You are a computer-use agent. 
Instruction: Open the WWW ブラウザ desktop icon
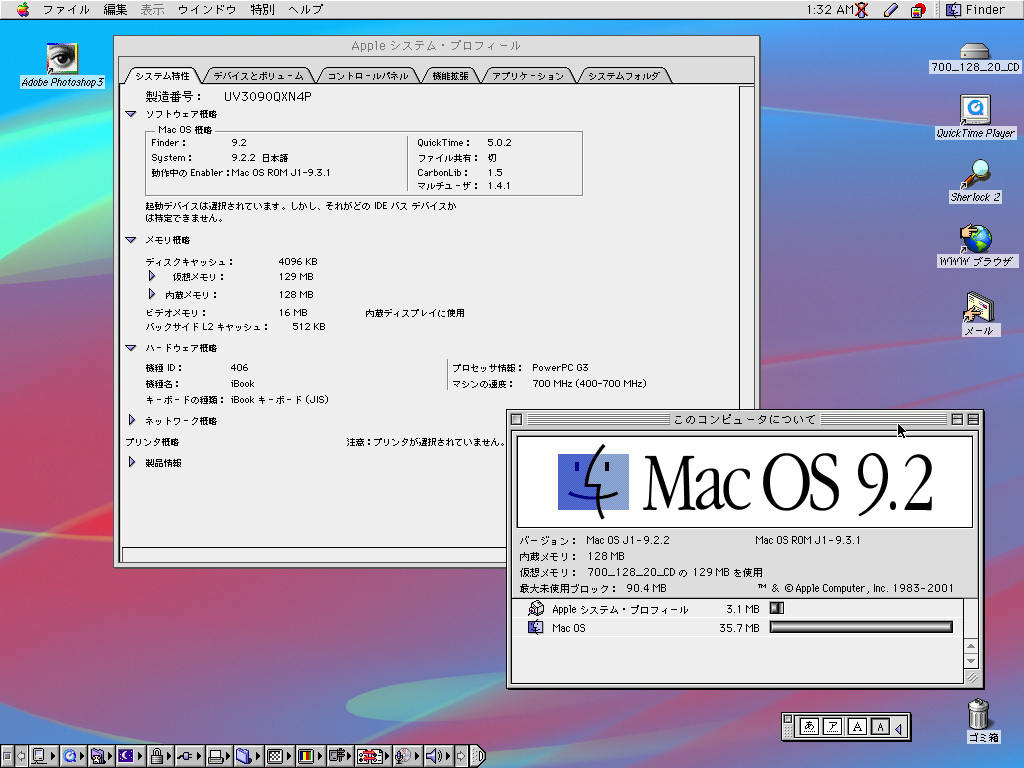(976, 238)
